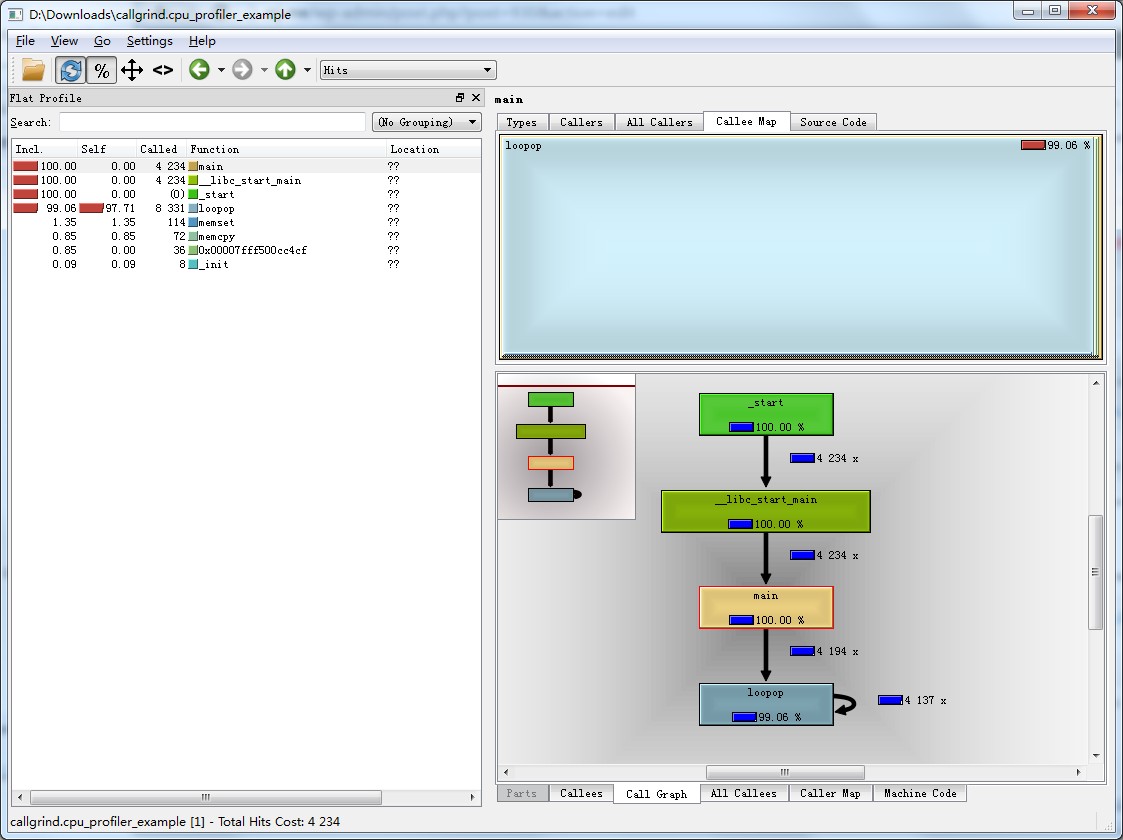1123x840 pixels.
Task: Close the Flat Profile panel
Action: pyautogui.click(x=475, y=98)
